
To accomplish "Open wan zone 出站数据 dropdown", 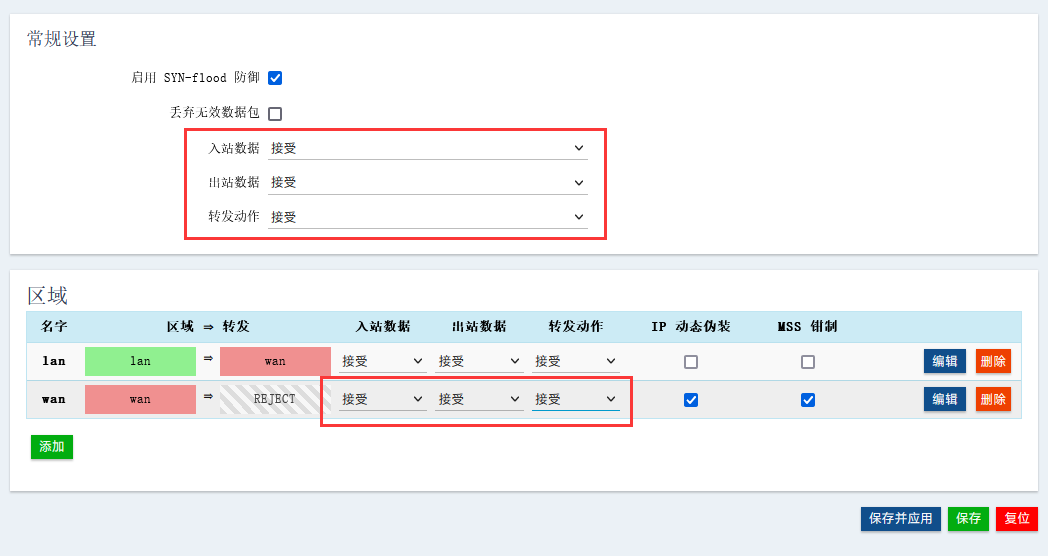I will (480, 399).
